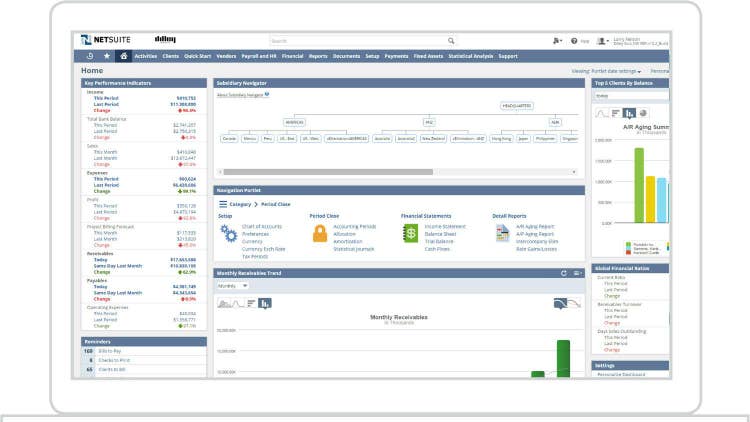Image resolution: width=750 pixels, height=422 pixels.
Task: Click the NetSuite logo
Action: (x=106, y=40)
